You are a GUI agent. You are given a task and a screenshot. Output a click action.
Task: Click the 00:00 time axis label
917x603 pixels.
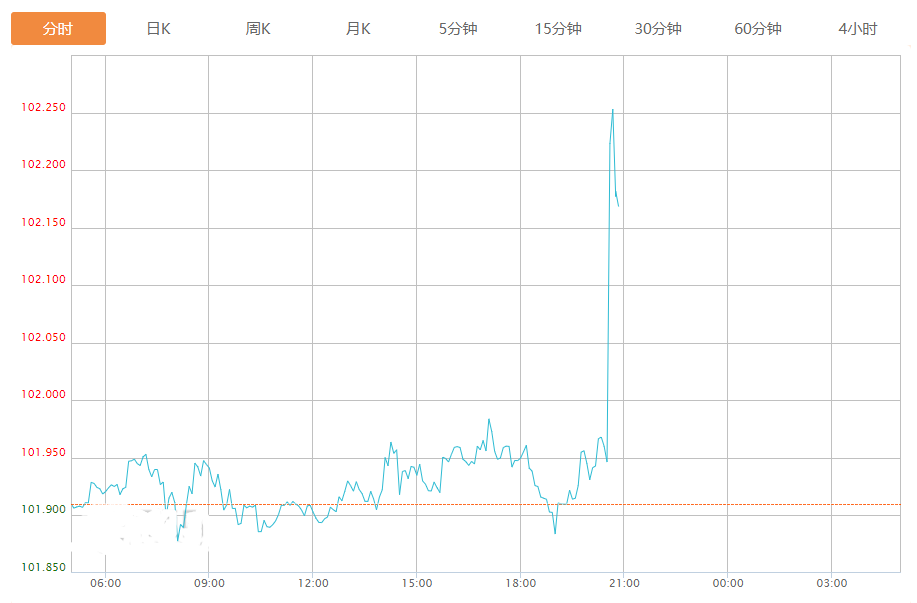(728, 583)
